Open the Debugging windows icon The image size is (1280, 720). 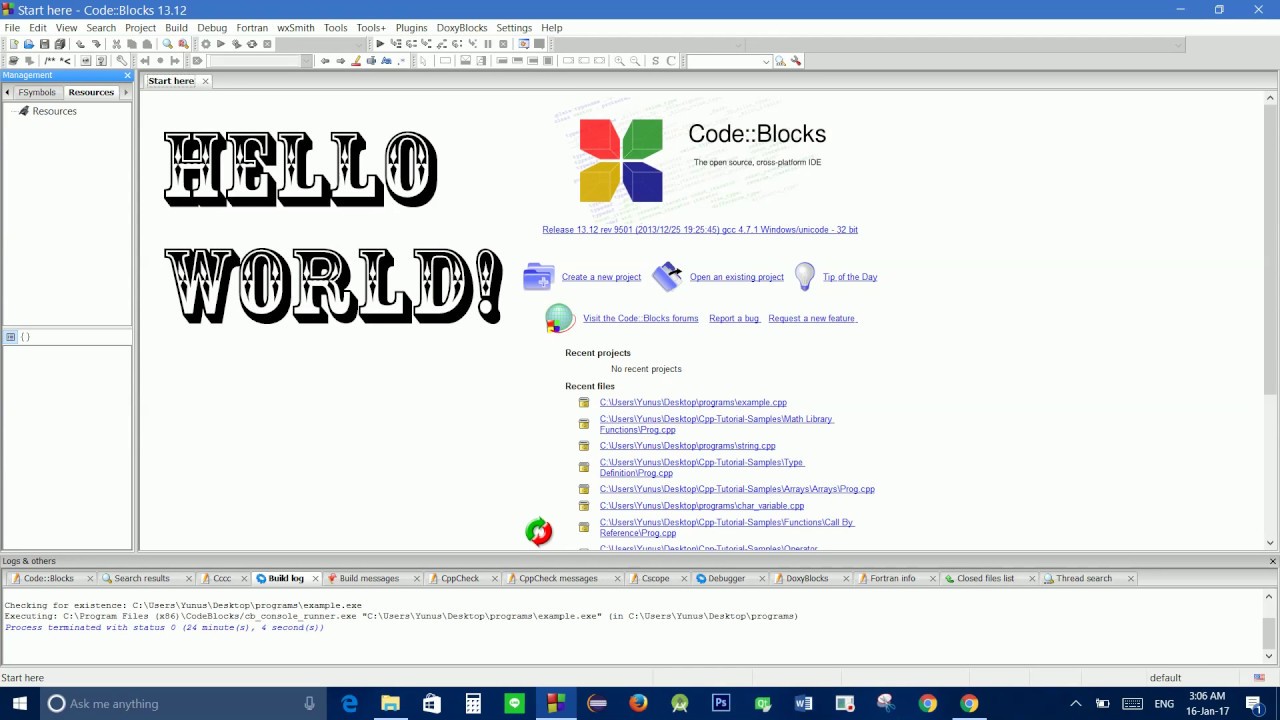(523, 44)
